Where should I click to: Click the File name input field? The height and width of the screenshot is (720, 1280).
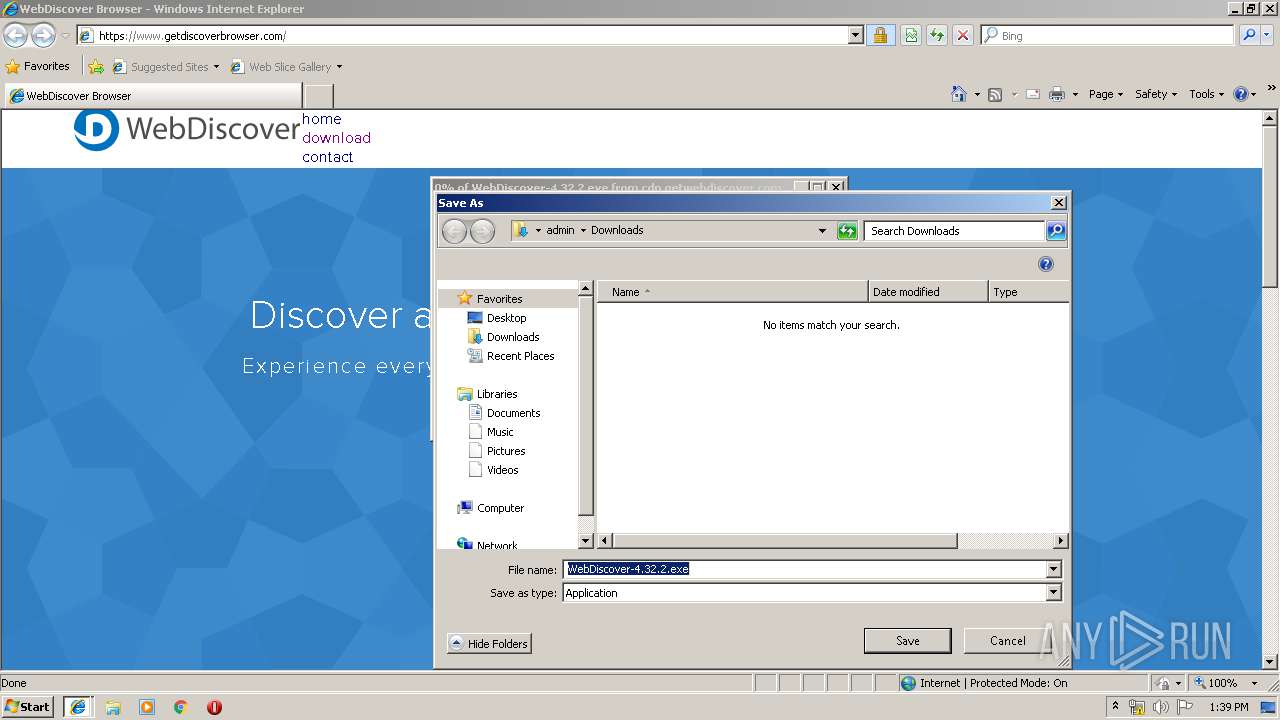click(x=804, y=570)
